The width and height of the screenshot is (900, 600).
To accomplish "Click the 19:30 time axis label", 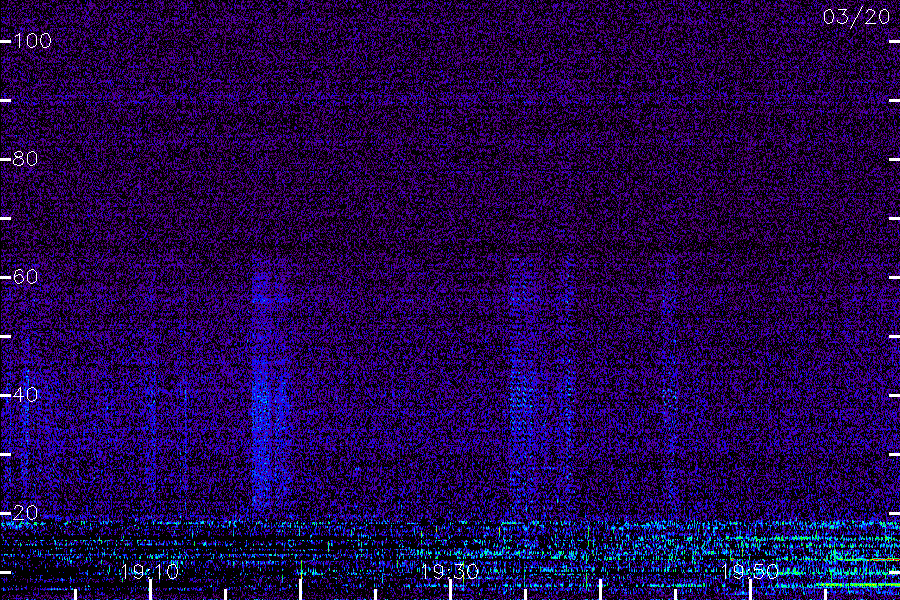I will [450, 571].
